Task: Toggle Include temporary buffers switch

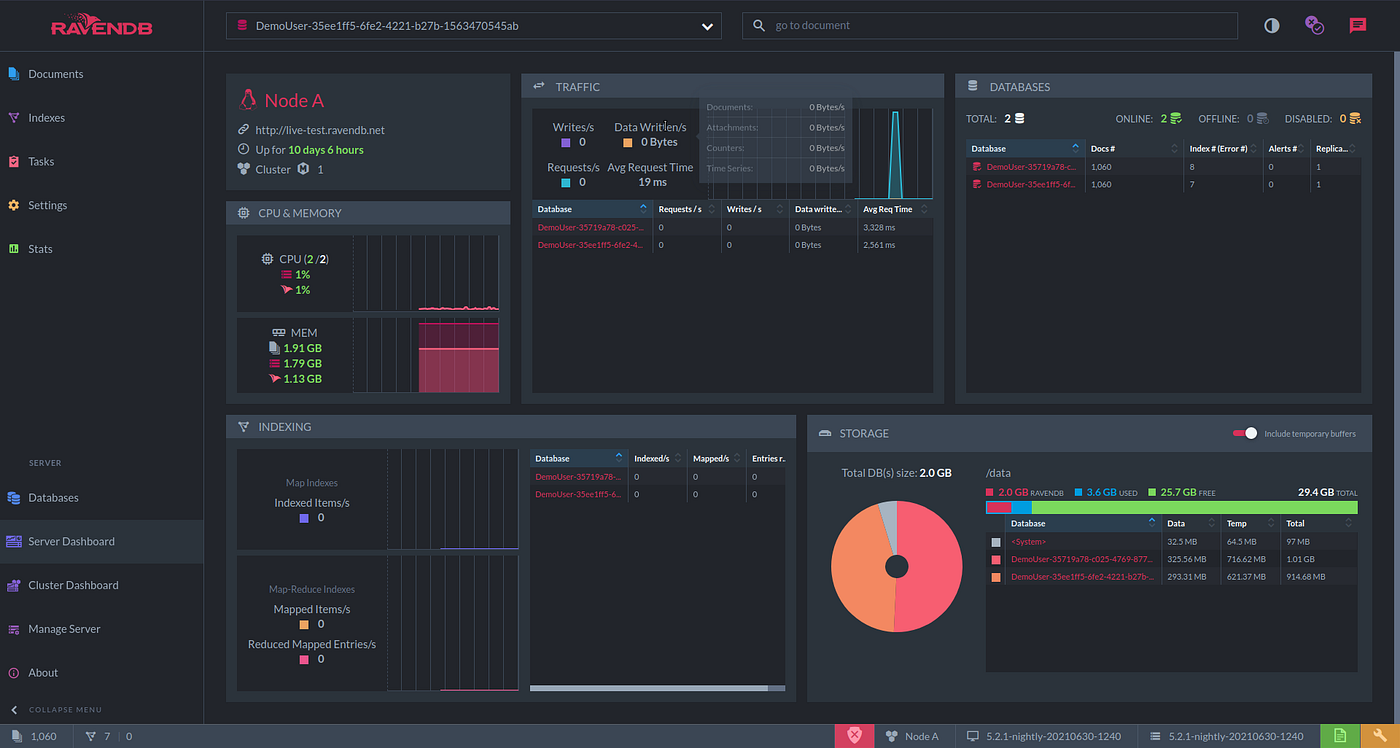Action: point(1245,433)
